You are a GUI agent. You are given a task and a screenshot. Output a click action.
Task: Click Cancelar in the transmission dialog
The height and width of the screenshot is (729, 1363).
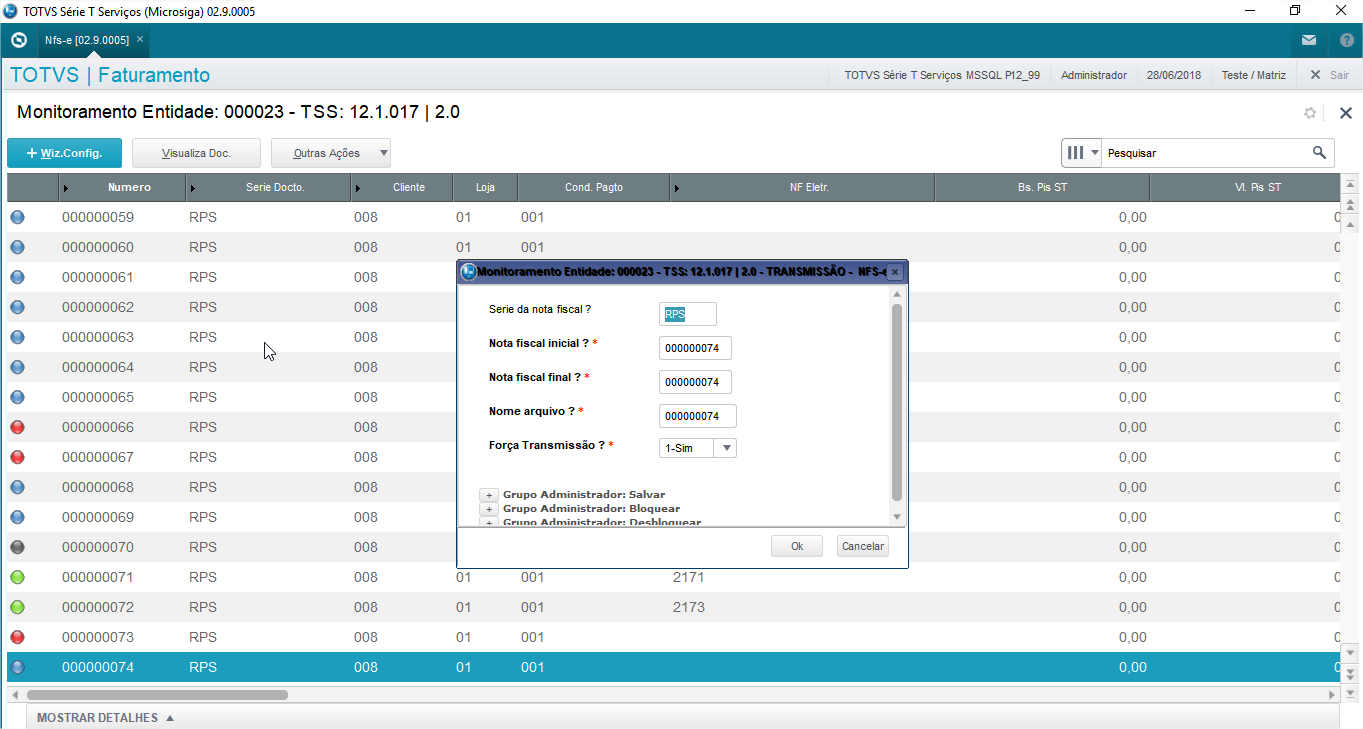tap(862, 546)
